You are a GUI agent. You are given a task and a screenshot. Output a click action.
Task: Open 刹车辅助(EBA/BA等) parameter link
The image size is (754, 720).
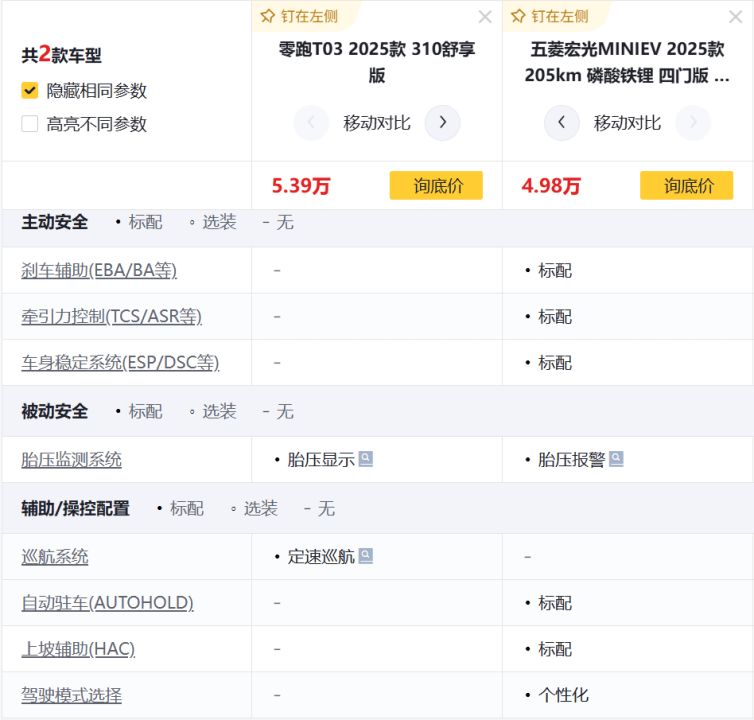[99, 270]
